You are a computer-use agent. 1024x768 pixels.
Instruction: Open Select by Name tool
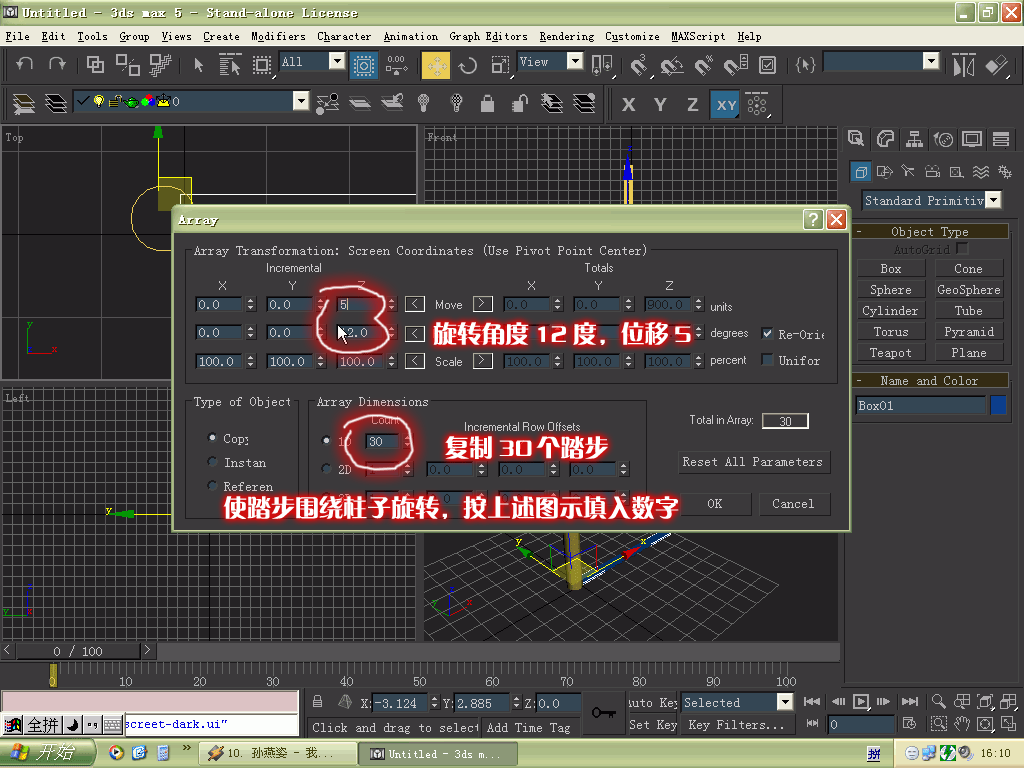point(229,64)
